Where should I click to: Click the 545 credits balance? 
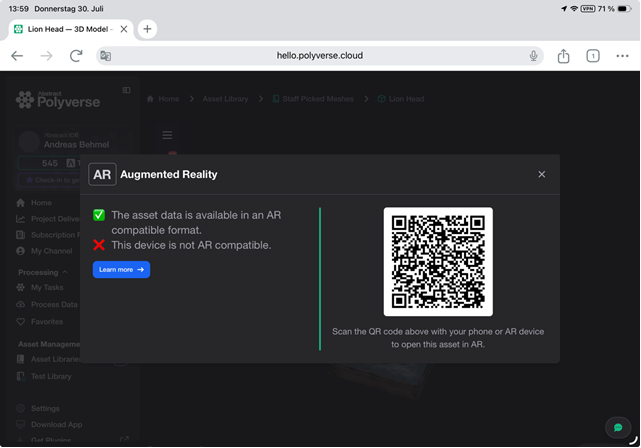coord(50,163)
